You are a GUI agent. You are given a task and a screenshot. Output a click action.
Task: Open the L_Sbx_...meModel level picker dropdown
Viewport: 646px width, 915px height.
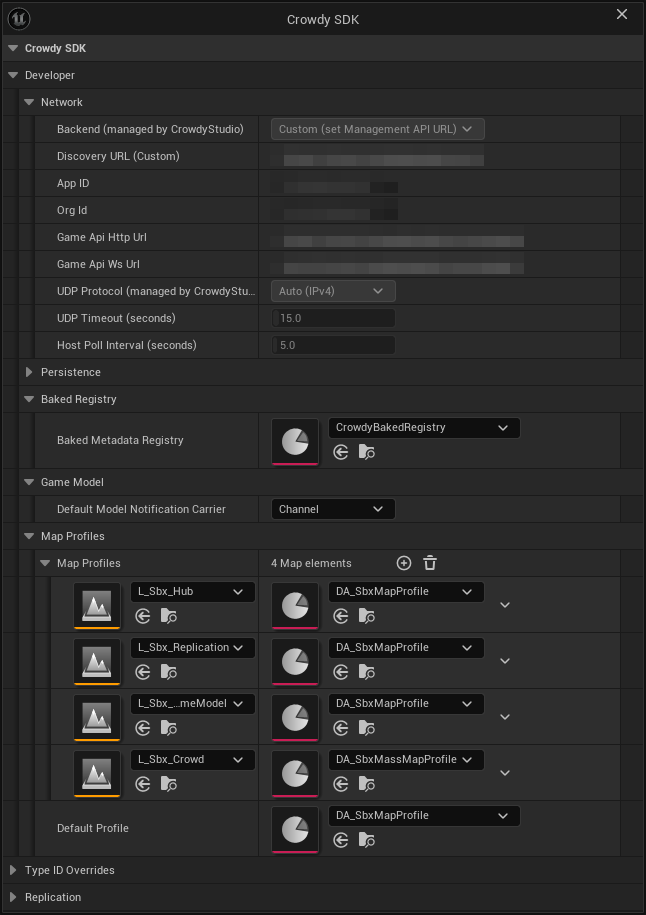coord(193,704)
